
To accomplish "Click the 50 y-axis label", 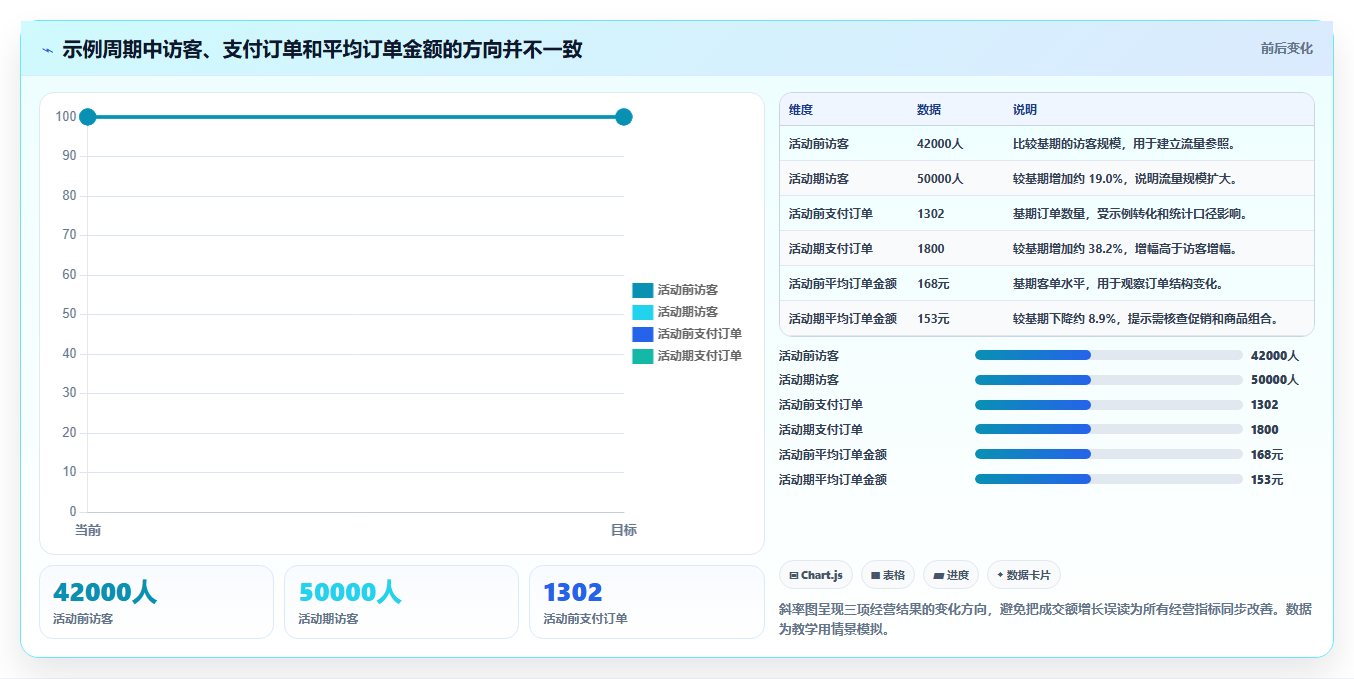I will [x=69, y=314].
